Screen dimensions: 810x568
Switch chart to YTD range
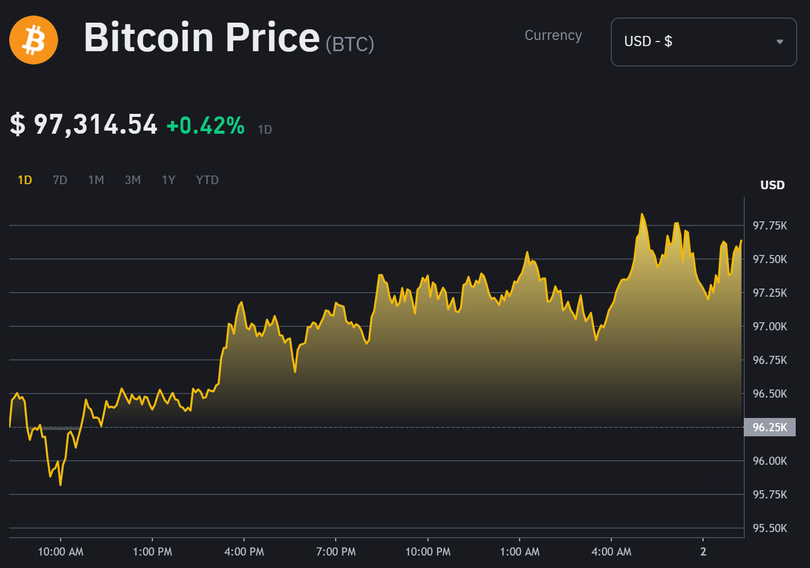point(207,180)
